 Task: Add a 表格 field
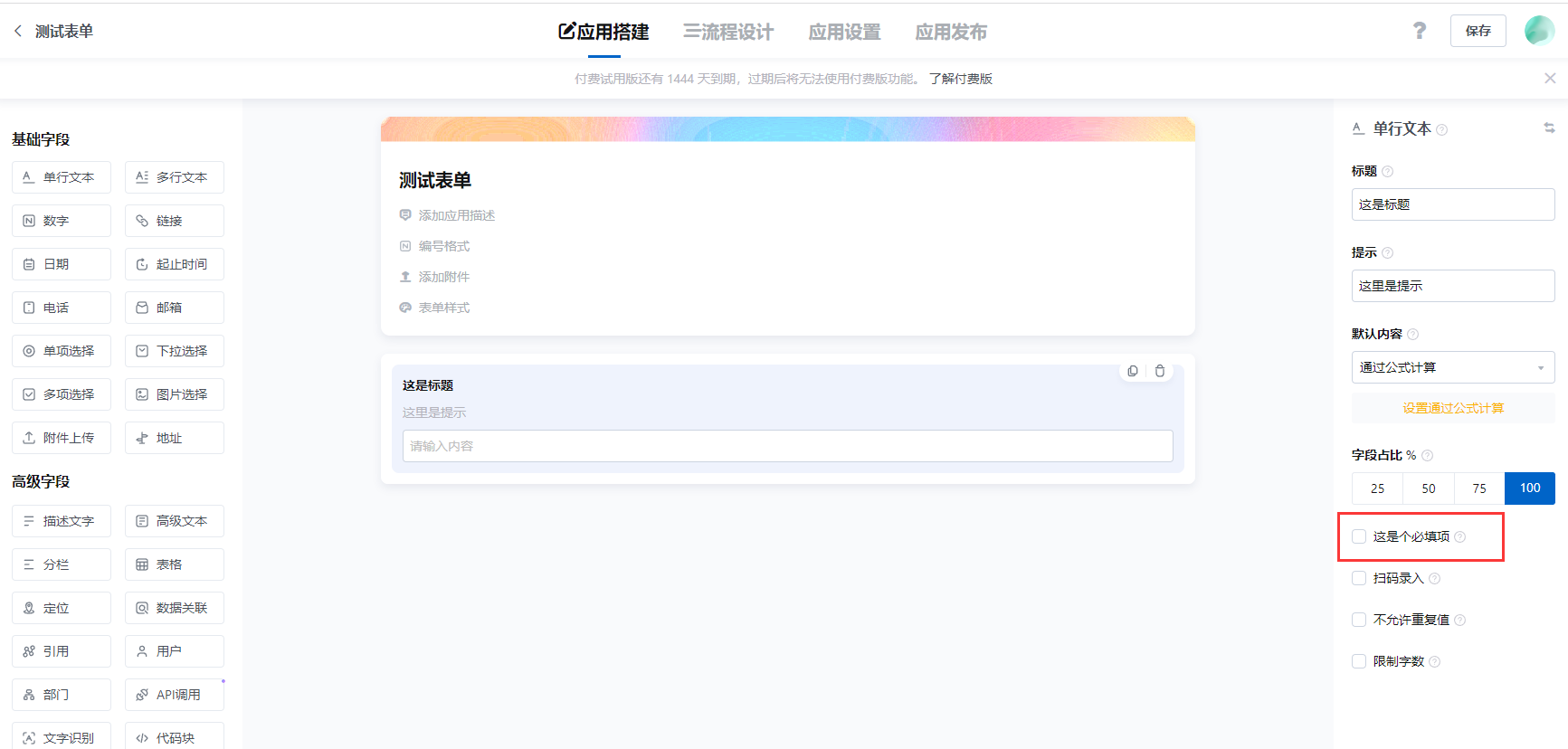tap(175, 564)
